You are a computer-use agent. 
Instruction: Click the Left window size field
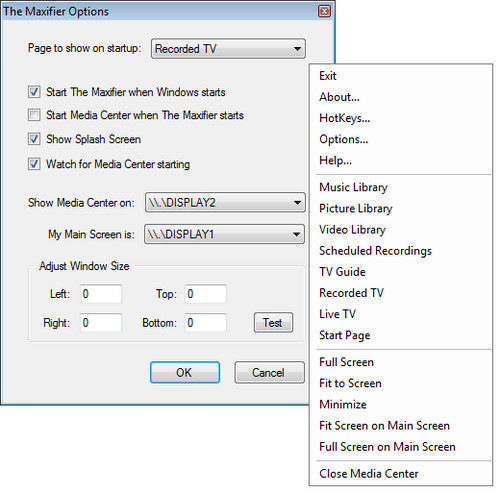pyautogui.click(x=101, y=294)
